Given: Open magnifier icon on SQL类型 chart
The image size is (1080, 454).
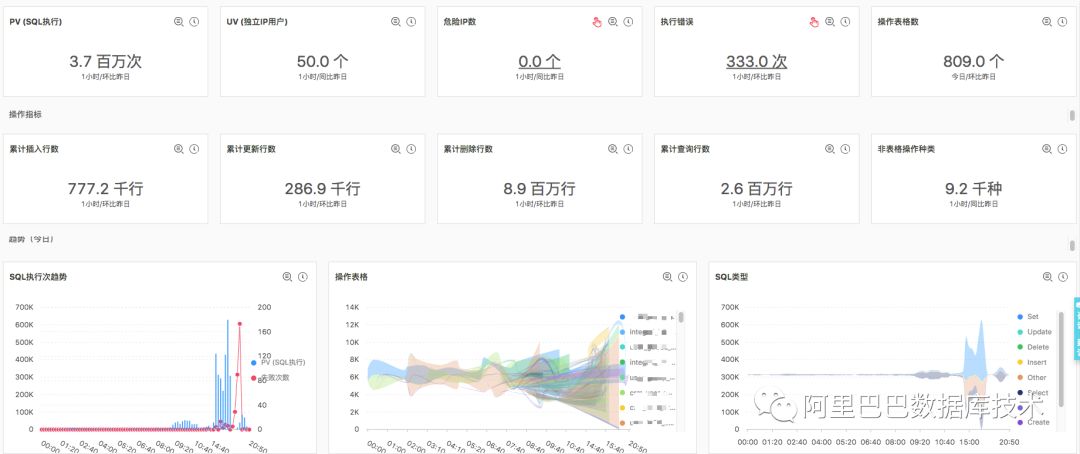Looking at the screenshot, I should click(1047, 277).
